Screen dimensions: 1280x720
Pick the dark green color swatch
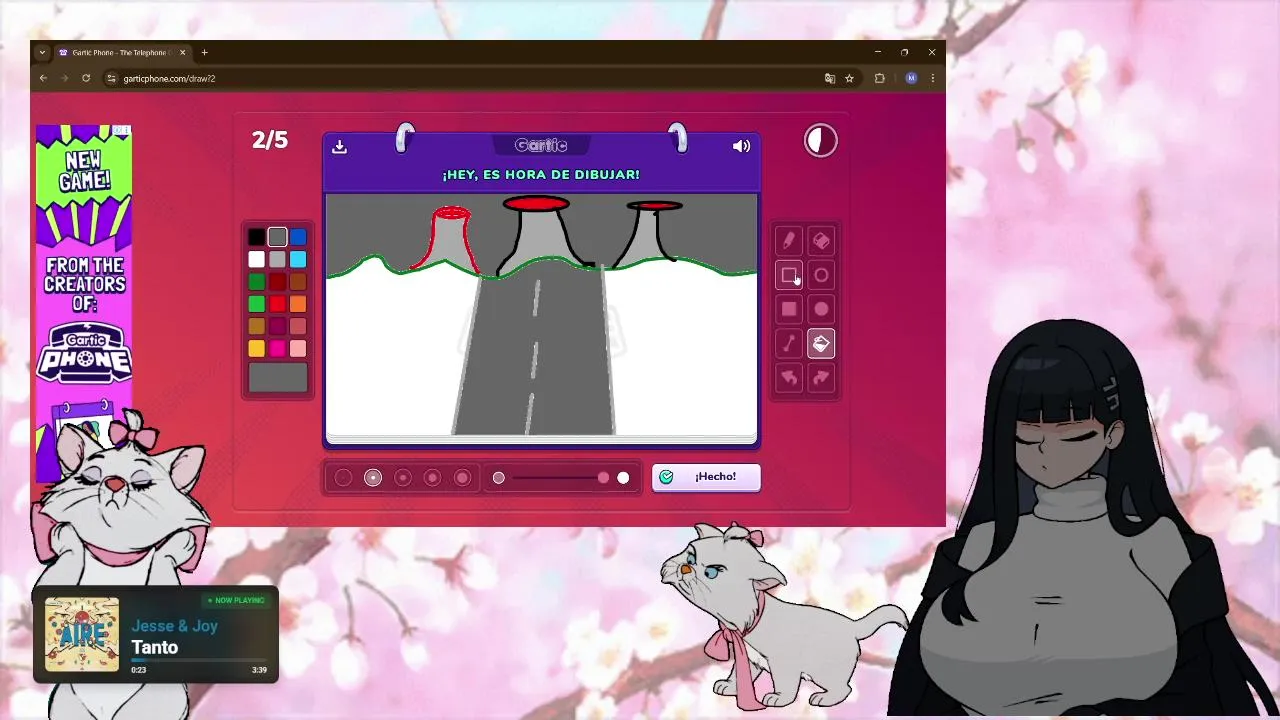coord(257,282)
